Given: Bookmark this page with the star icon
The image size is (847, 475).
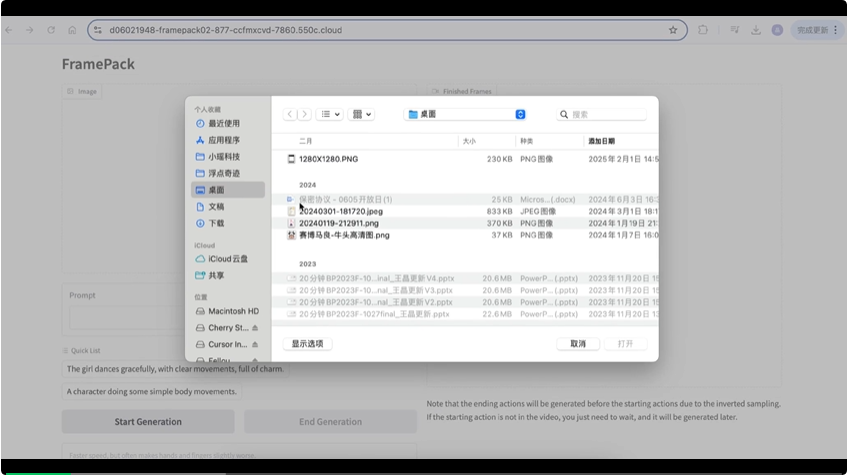Looking at the screenshot, I should [673, 30].
